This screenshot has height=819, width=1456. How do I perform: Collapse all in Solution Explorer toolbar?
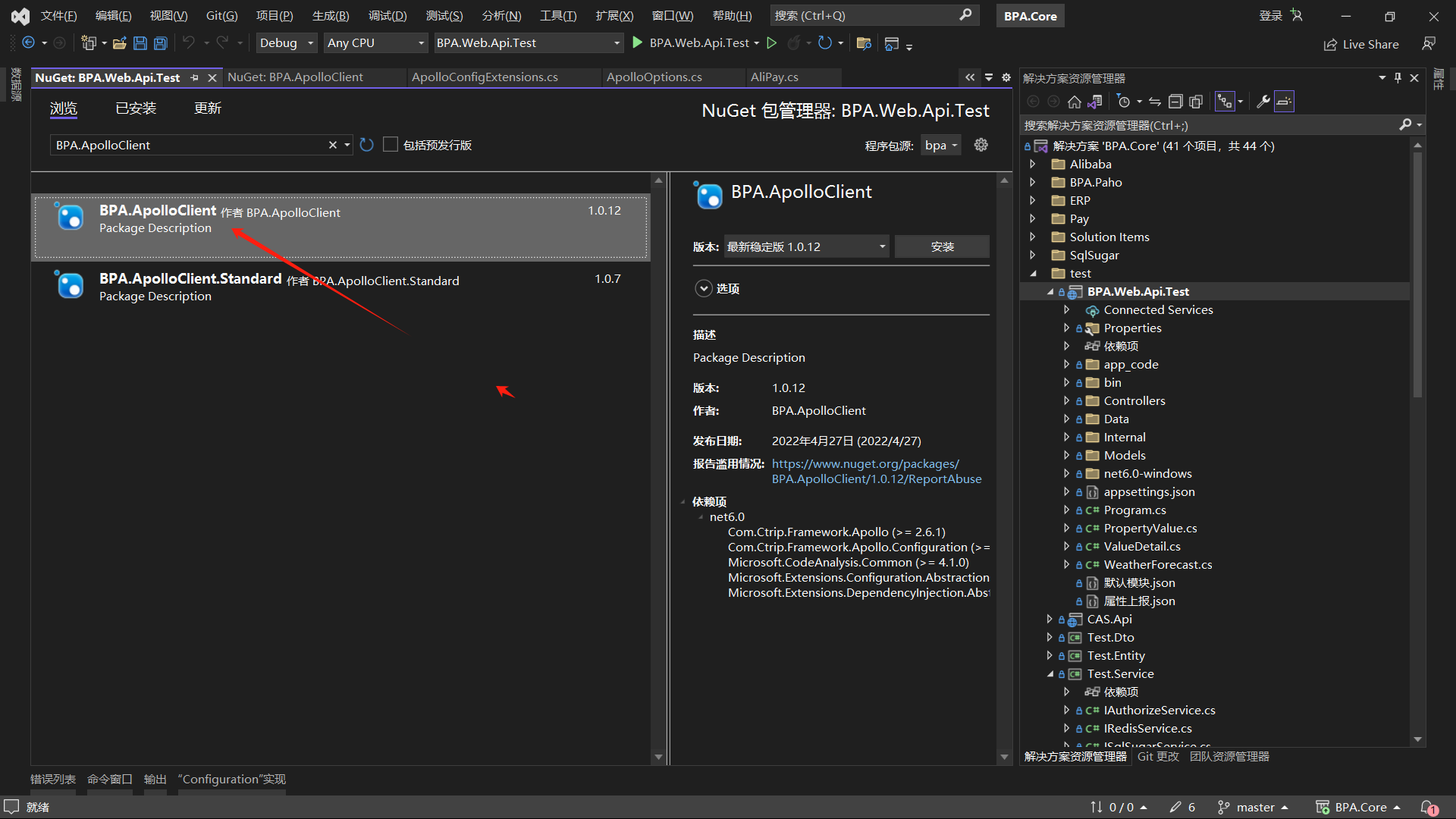tap(1175, 102)
